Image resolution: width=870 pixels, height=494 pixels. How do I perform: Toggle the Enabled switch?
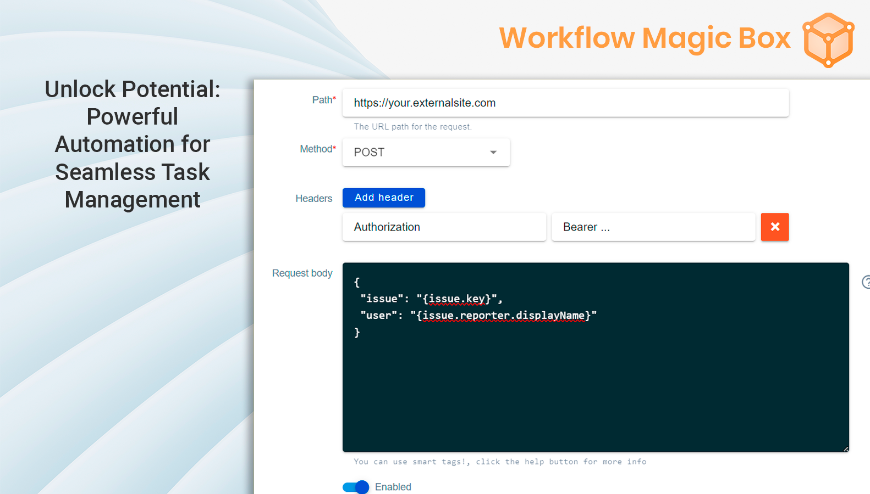point(356,487)
